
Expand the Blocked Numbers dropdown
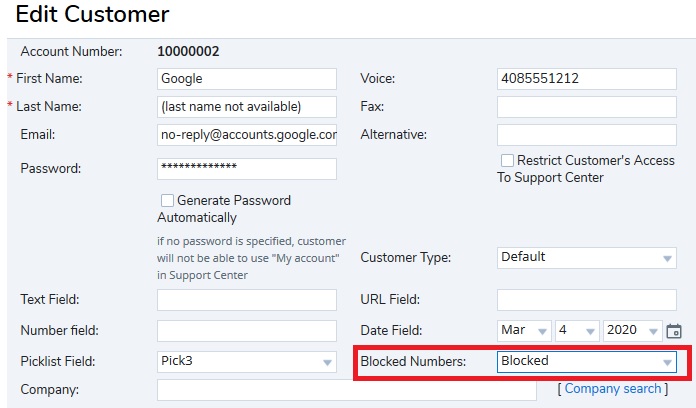pos(586,362)
